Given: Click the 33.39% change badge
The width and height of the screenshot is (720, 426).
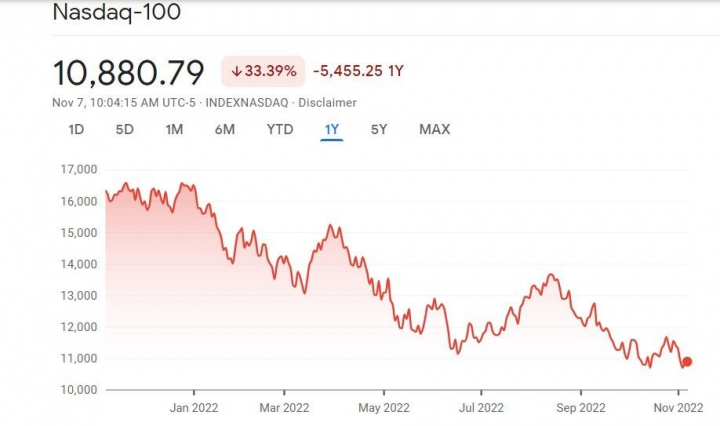Looking at the screenshot, I should click(x=262, y=72).
